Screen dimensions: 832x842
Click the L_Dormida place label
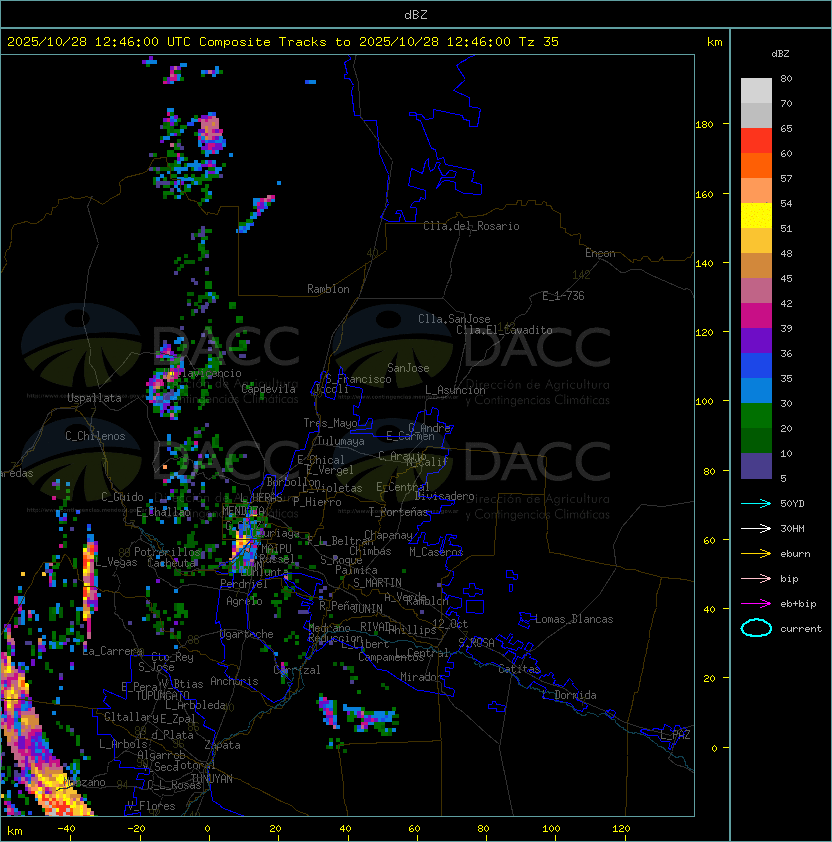click(x=569, y=695)
